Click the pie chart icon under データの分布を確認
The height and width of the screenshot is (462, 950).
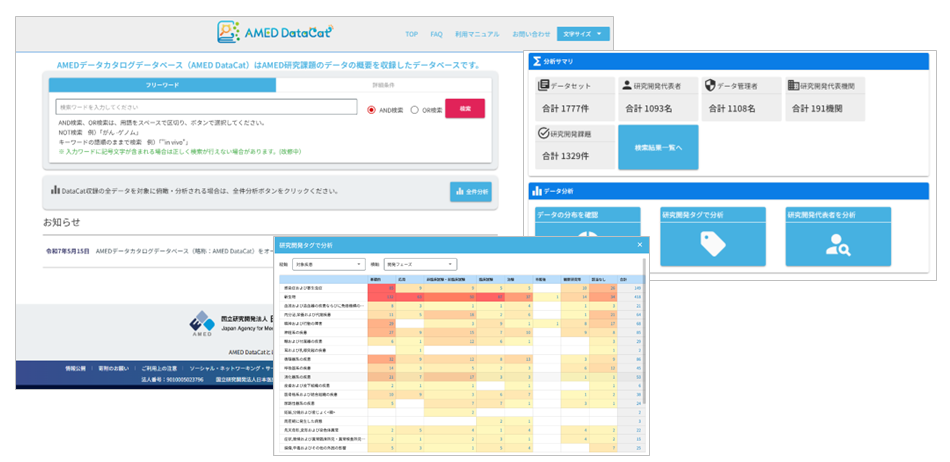tap(587, 236)
